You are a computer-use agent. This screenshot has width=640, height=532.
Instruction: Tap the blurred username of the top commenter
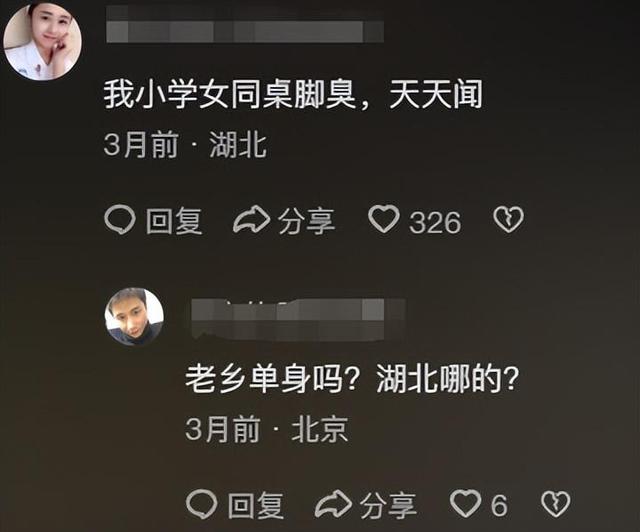pyautogui.click(x=245, y=25)
